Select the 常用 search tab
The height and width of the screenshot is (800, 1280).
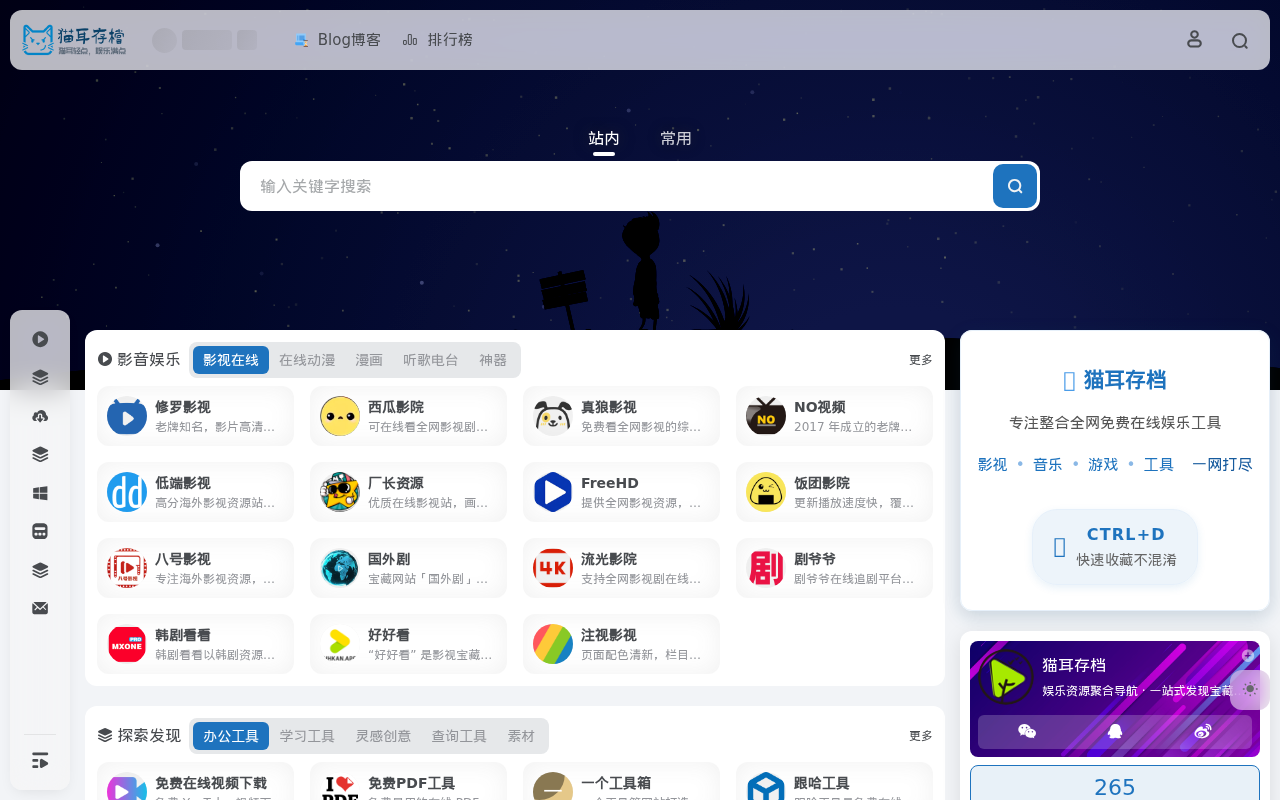676,139
